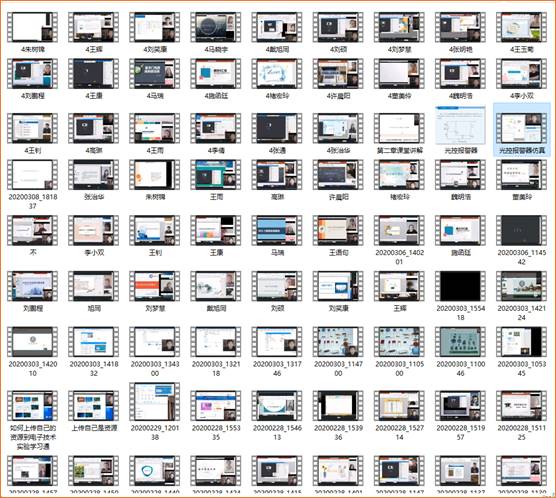
Task: Select the 光控报警器 image file
Action: click(460, 130)
